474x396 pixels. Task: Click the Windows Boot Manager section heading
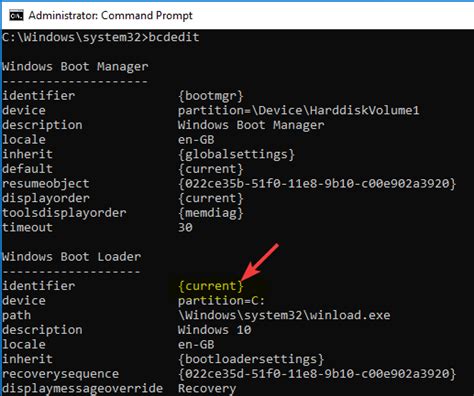75,67
